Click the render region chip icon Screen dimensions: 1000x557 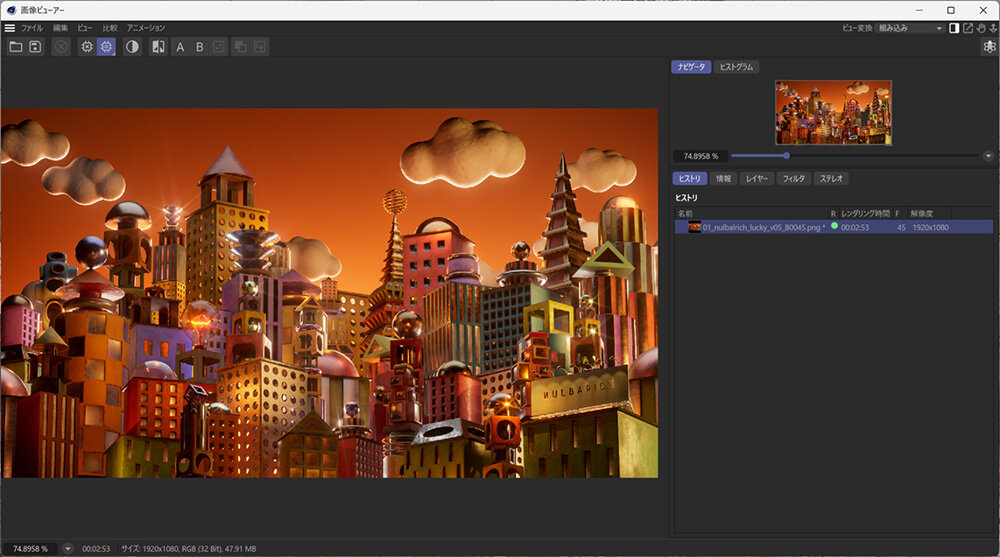(x=87, y=47)
